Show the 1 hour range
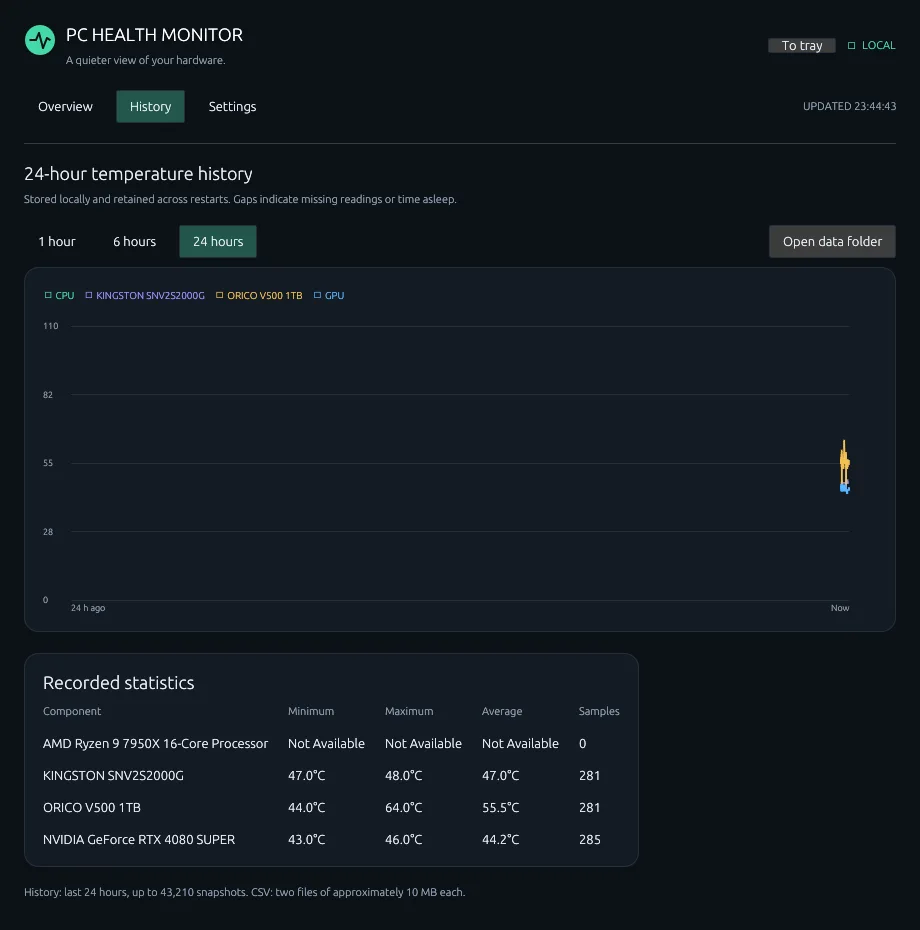920x930 pixels. pos(57,241)
